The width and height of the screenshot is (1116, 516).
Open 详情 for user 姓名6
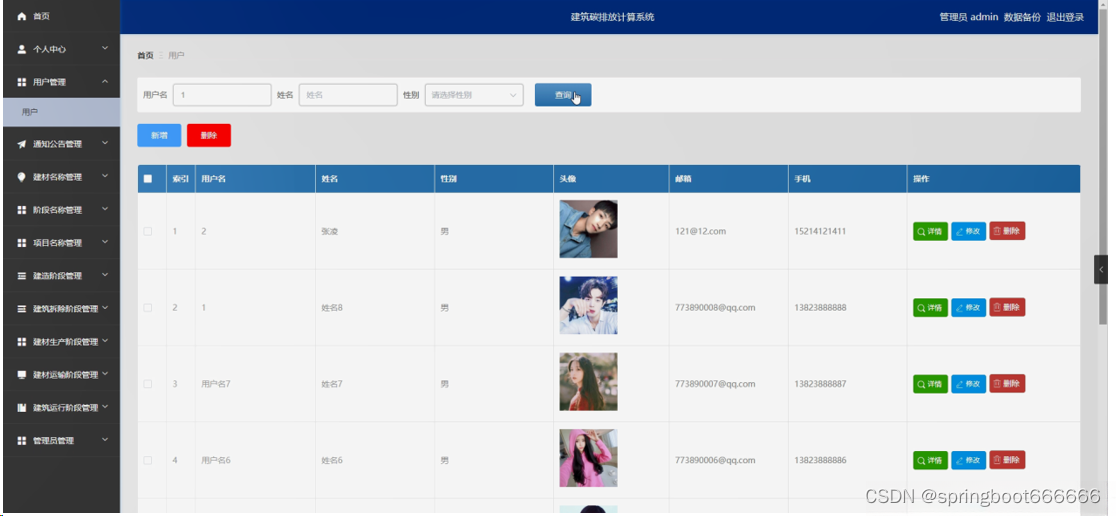pos(930,460)
